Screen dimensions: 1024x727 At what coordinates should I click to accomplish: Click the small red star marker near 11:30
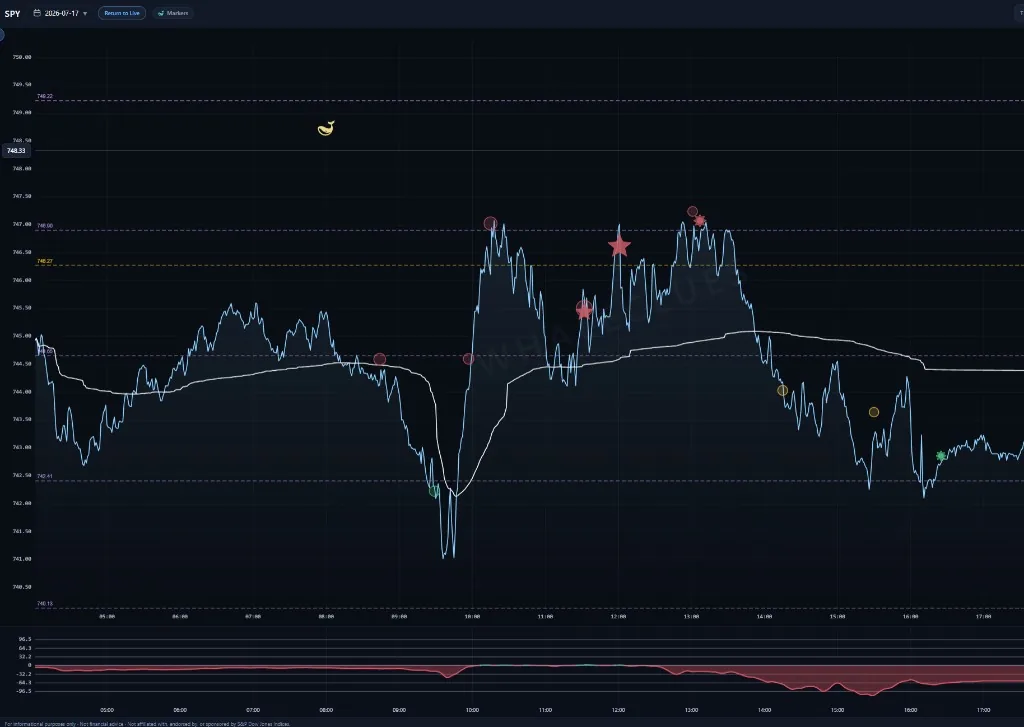(x=584, y=310)
